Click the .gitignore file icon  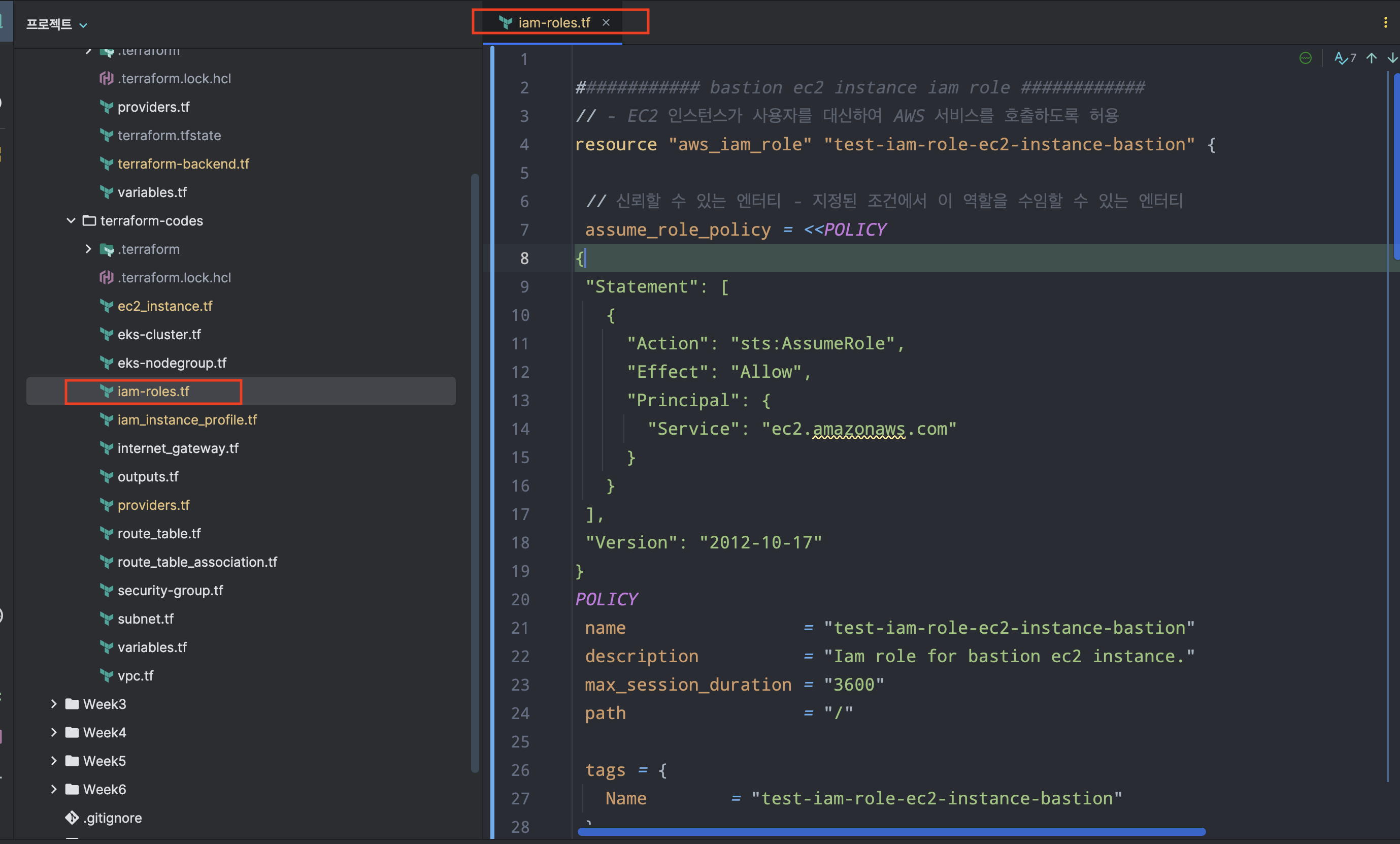pos(72,817)
